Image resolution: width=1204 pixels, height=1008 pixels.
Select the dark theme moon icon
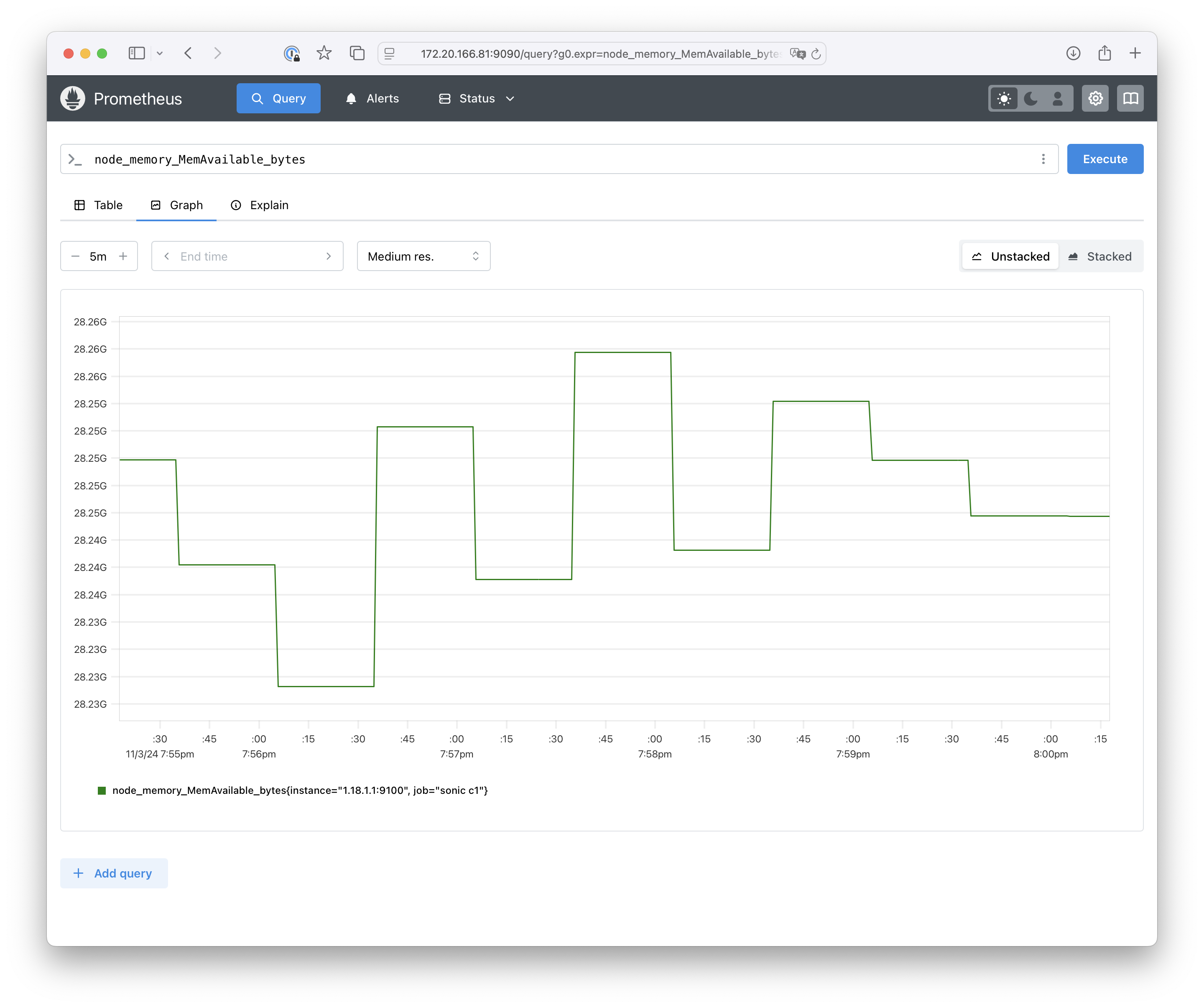1030,98
